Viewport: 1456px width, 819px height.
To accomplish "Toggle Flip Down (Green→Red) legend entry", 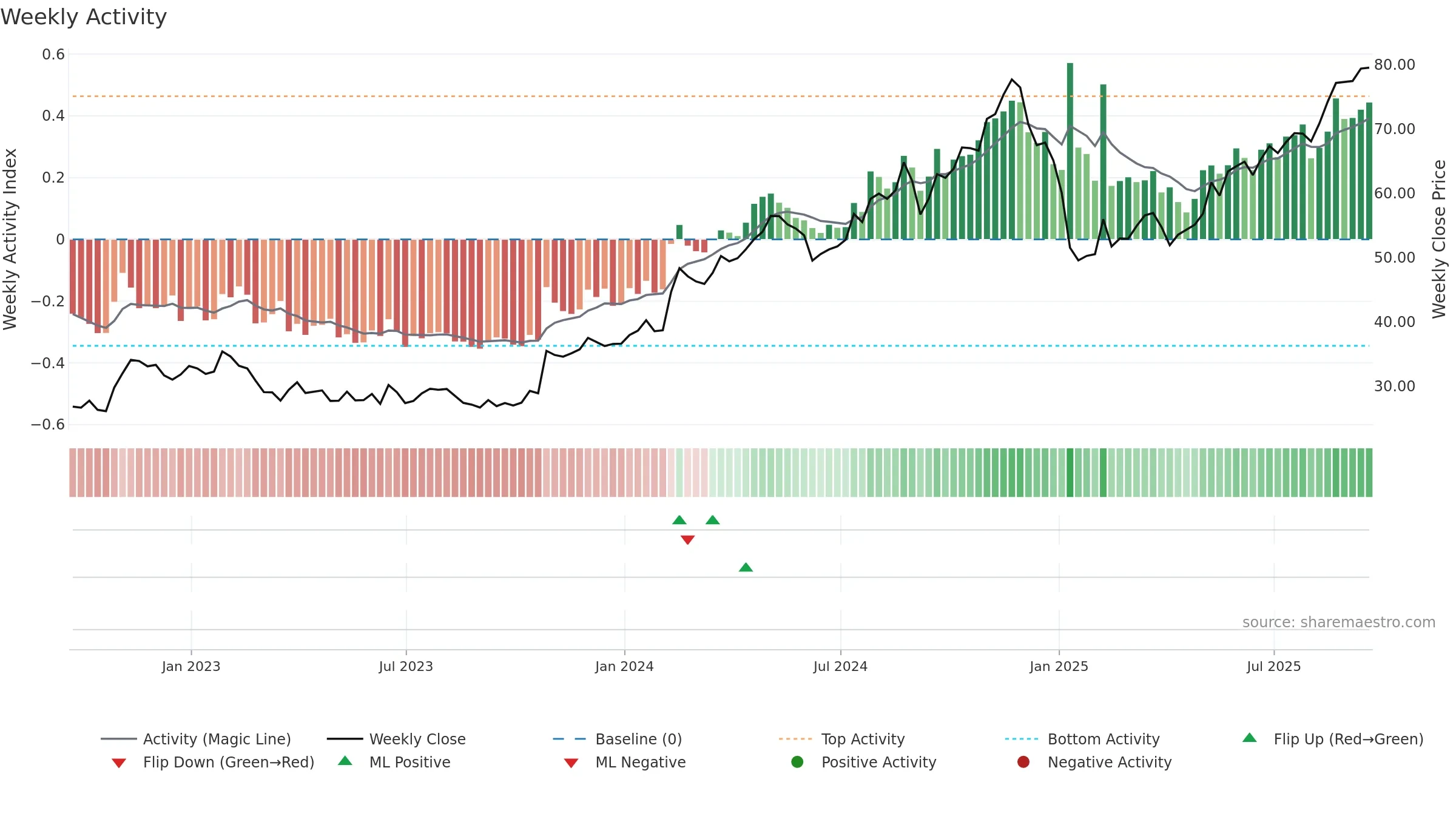I will (212, 762).
